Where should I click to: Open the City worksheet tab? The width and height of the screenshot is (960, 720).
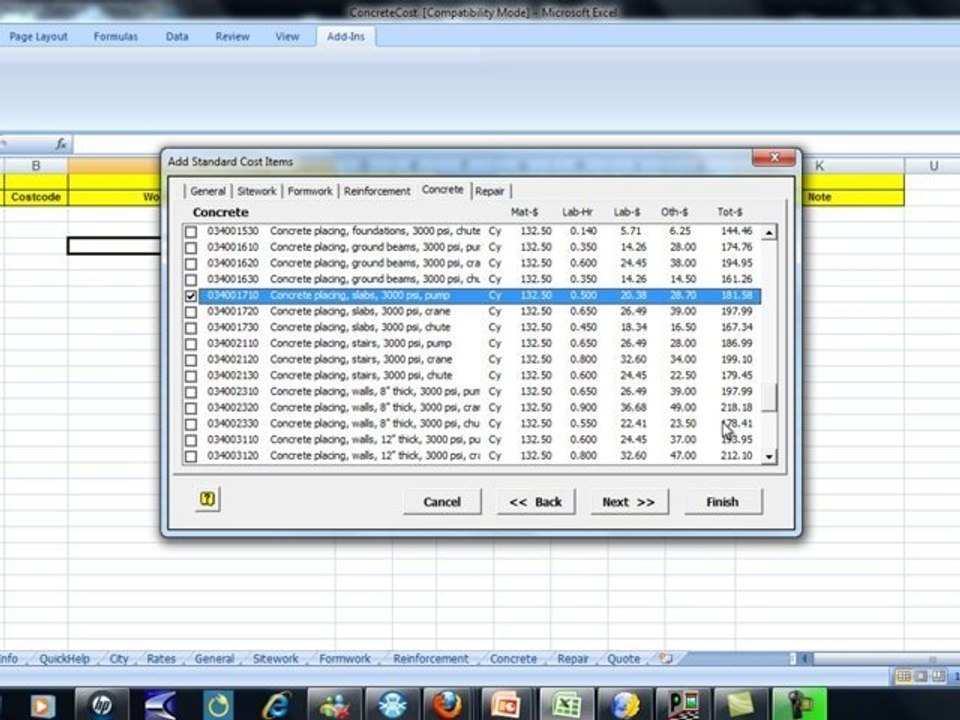[118, 659]
